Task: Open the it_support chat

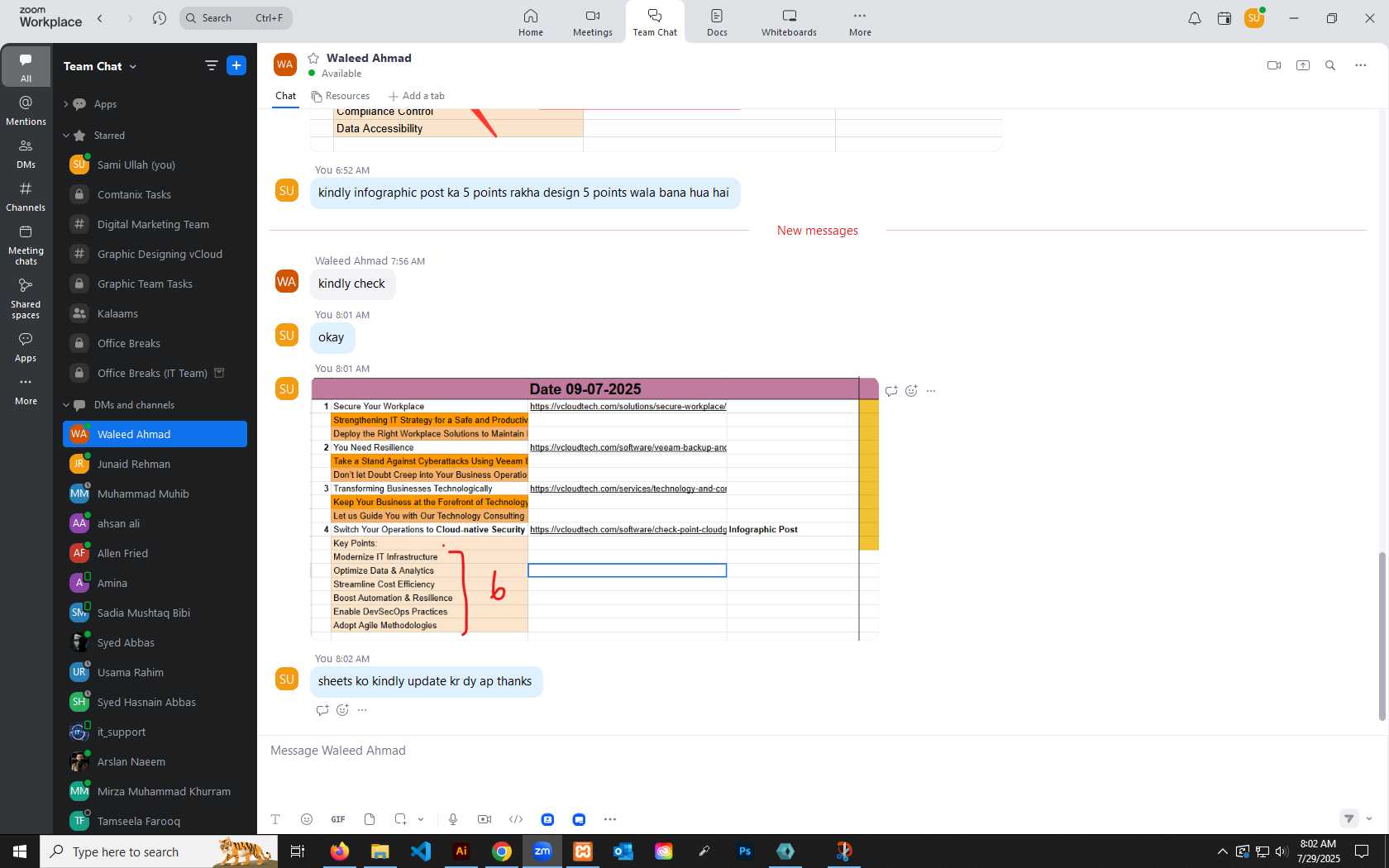Action: click(155, 732)
